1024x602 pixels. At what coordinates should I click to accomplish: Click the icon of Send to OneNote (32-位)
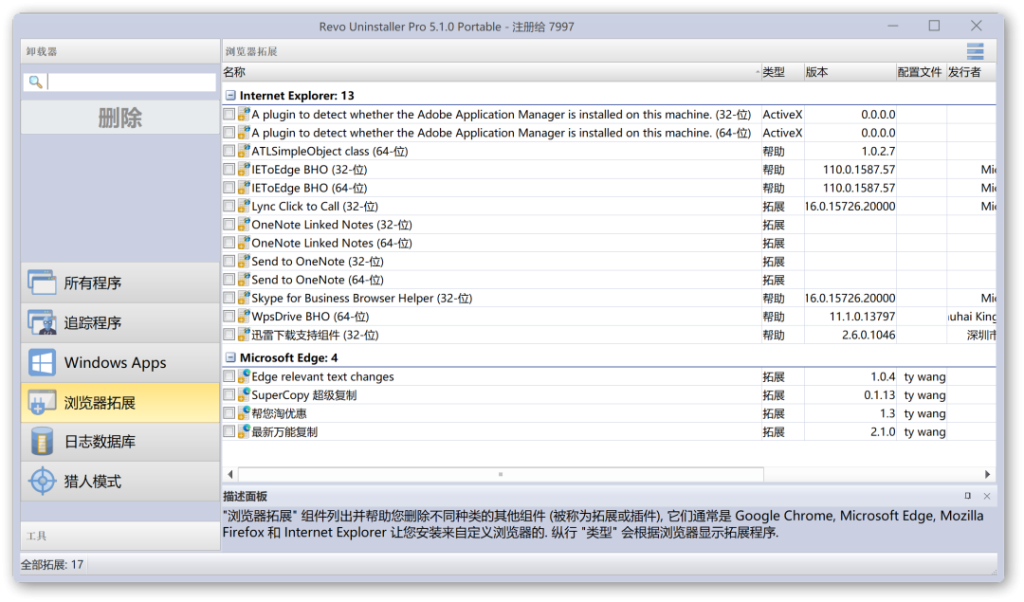pos(244,261)
